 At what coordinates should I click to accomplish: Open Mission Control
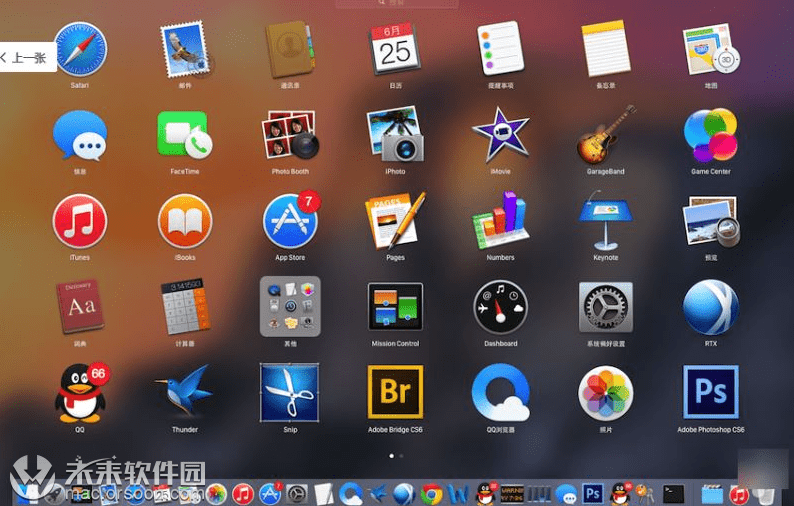395,307
